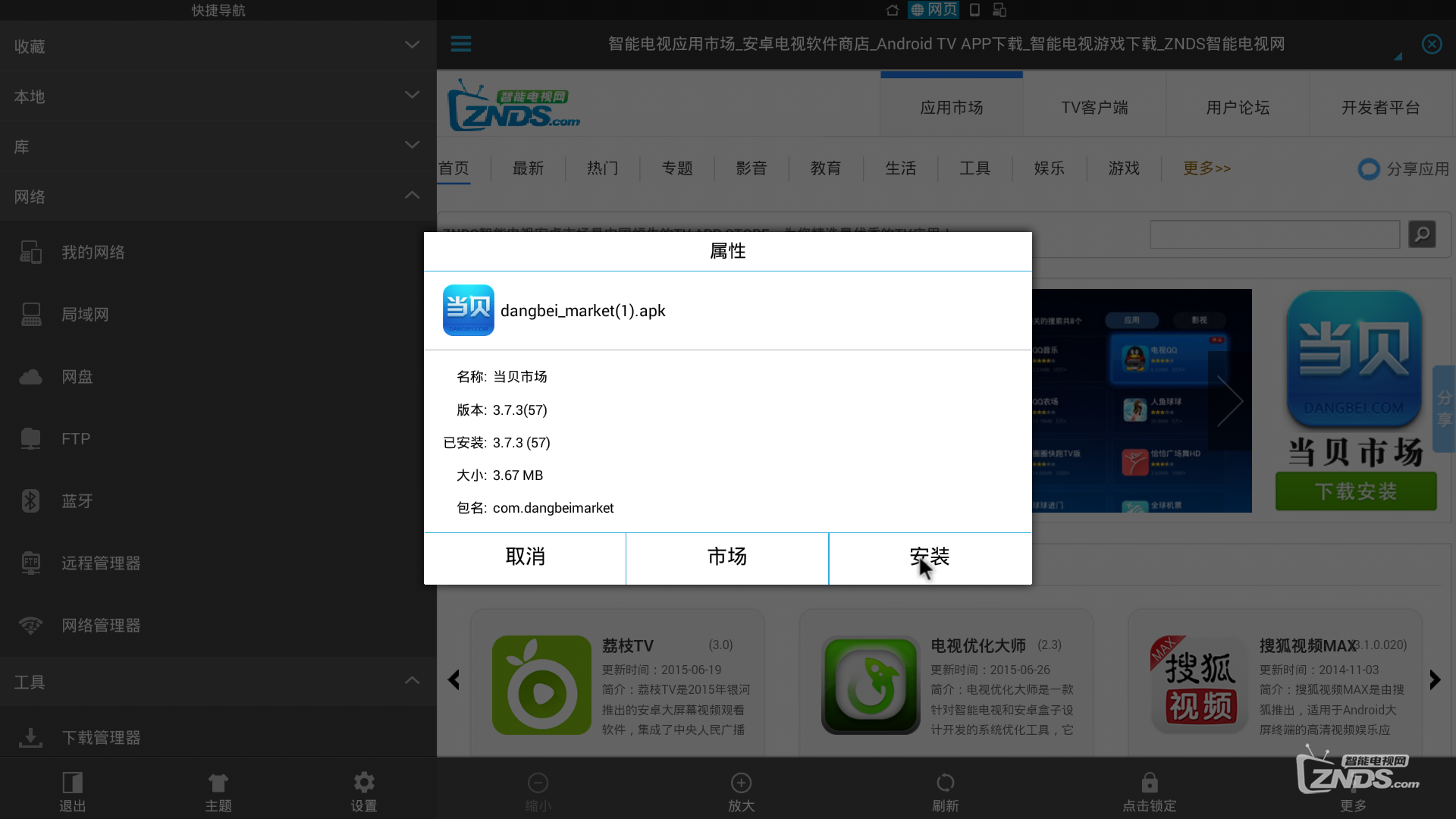The width and height of the screenshot is (1456, 819).
Task: Open 局域网 LAN entry
Action: pyautogui.click(x=218, y=314)
